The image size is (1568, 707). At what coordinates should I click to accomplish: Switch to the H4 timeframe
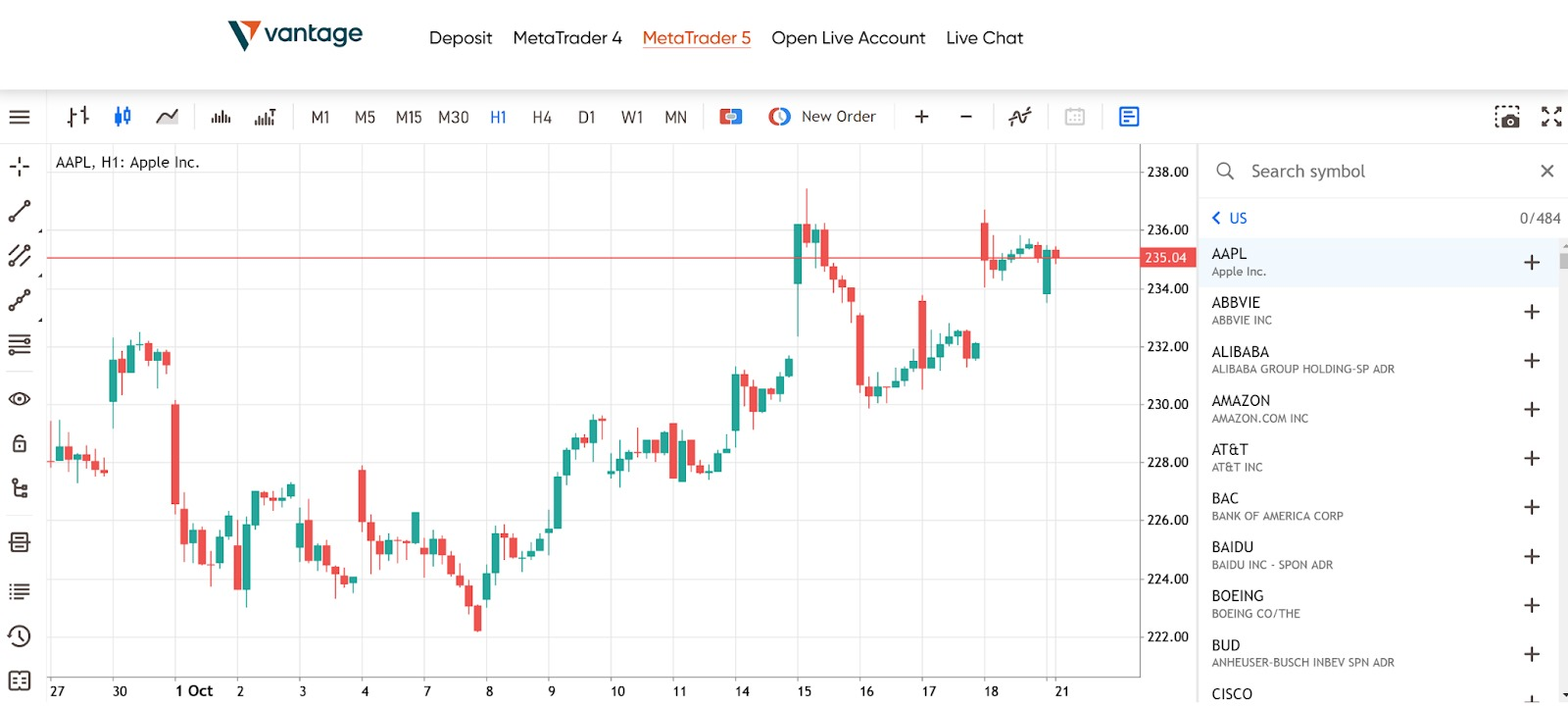542,118
